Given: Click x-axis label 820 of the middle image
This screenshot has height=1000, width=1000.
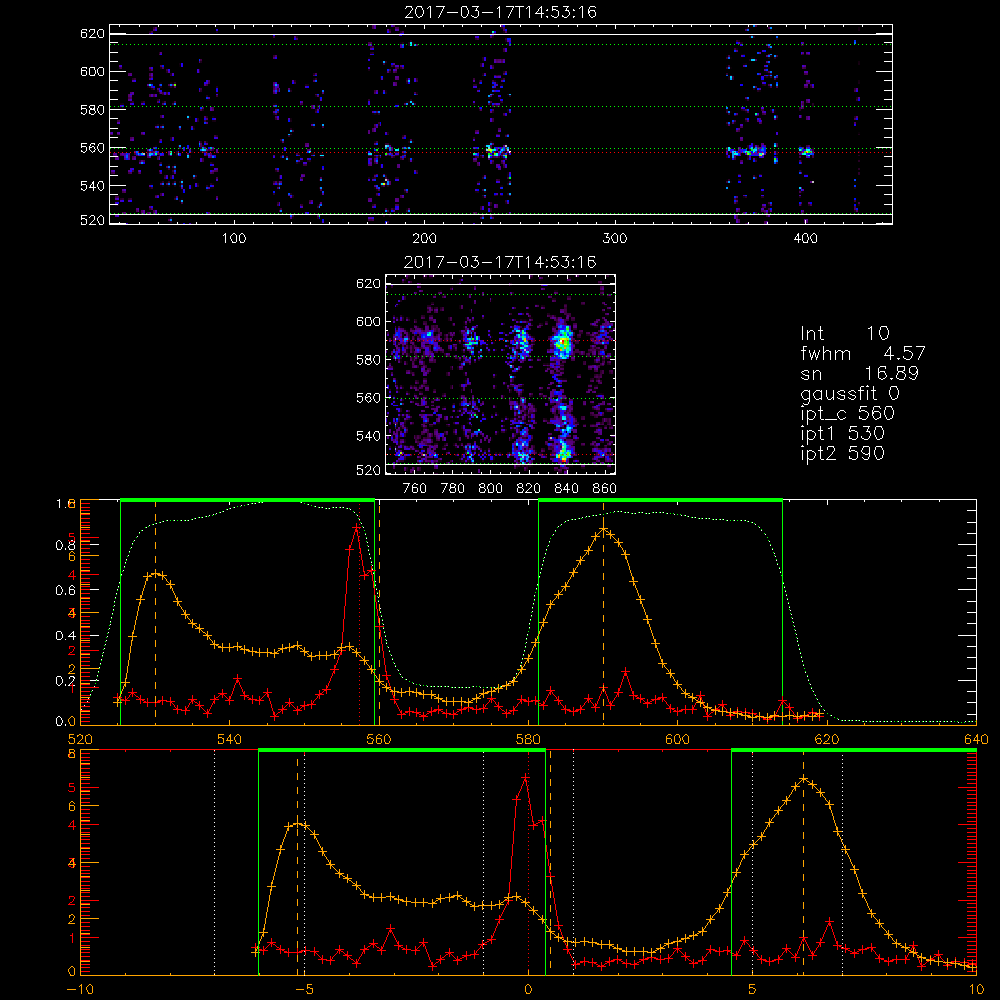Looking at the screenshot, I should click(529, 489).
